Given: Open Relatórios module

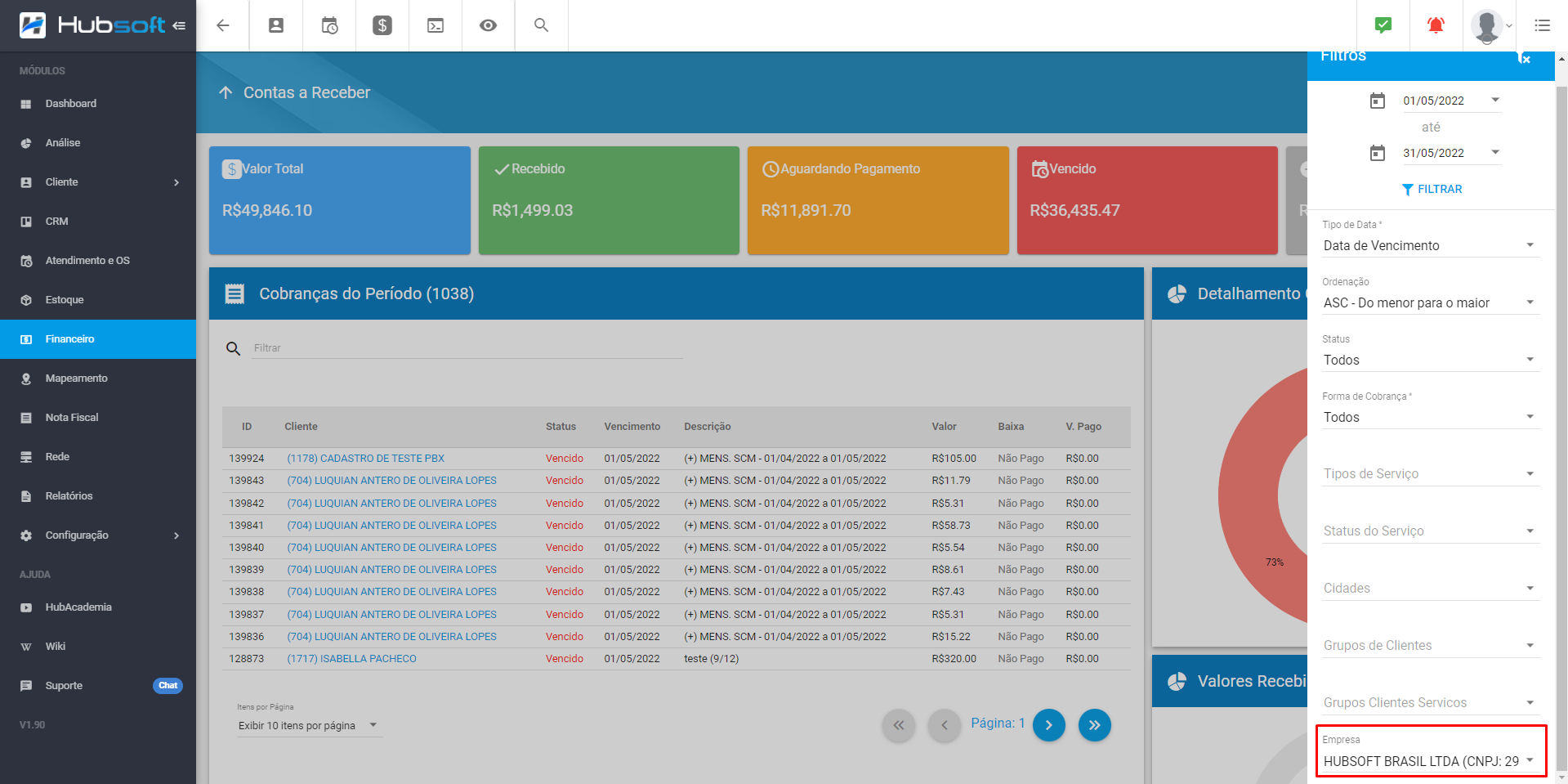Looking at the screenshot, I should (x=98, y=496).
